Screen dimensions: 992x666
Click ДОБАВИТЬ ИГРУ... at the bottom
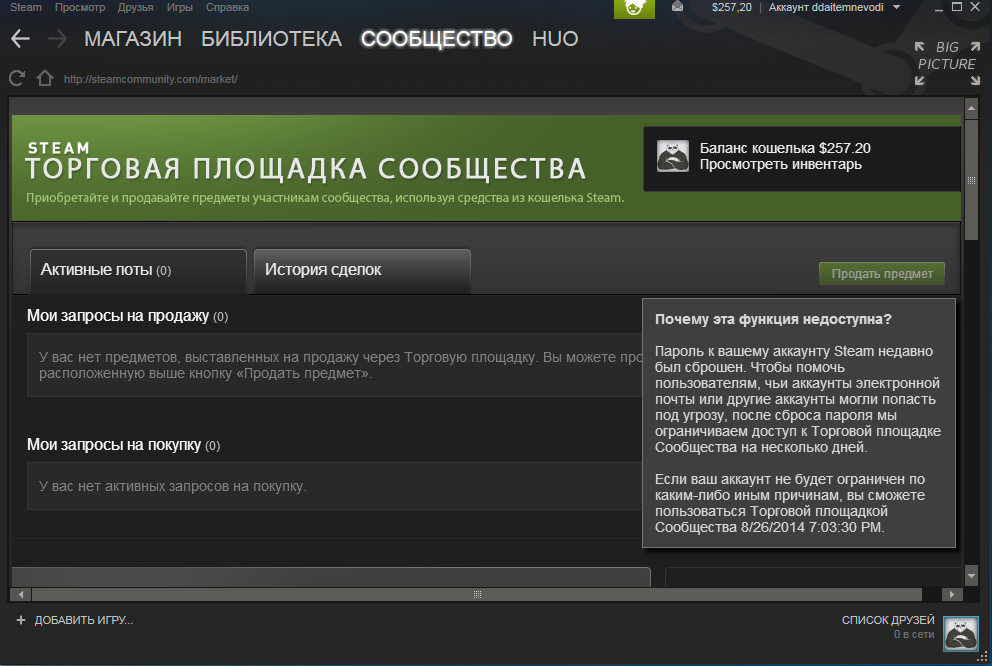[84, 620]
